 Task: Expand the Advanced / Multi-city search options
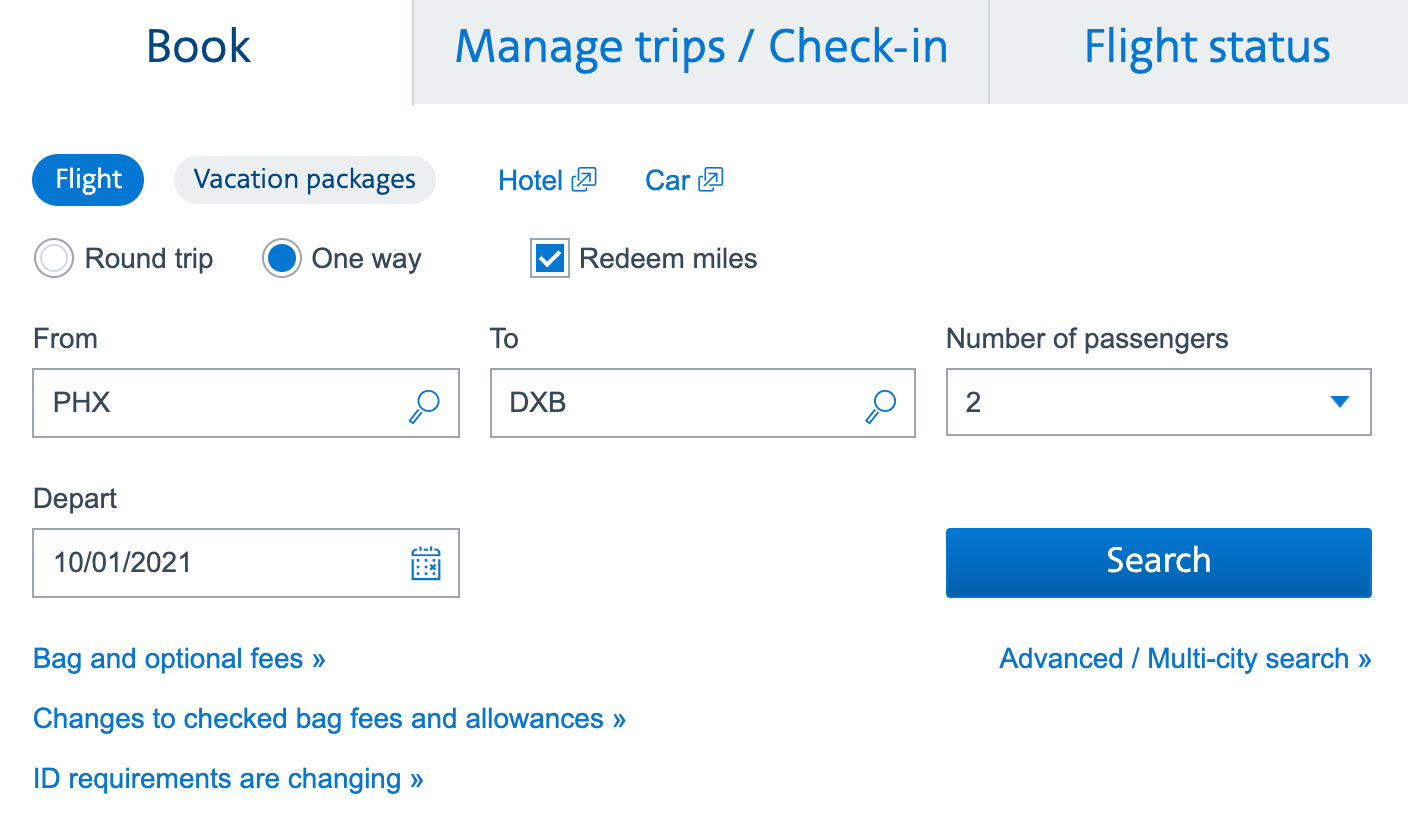1184,658
